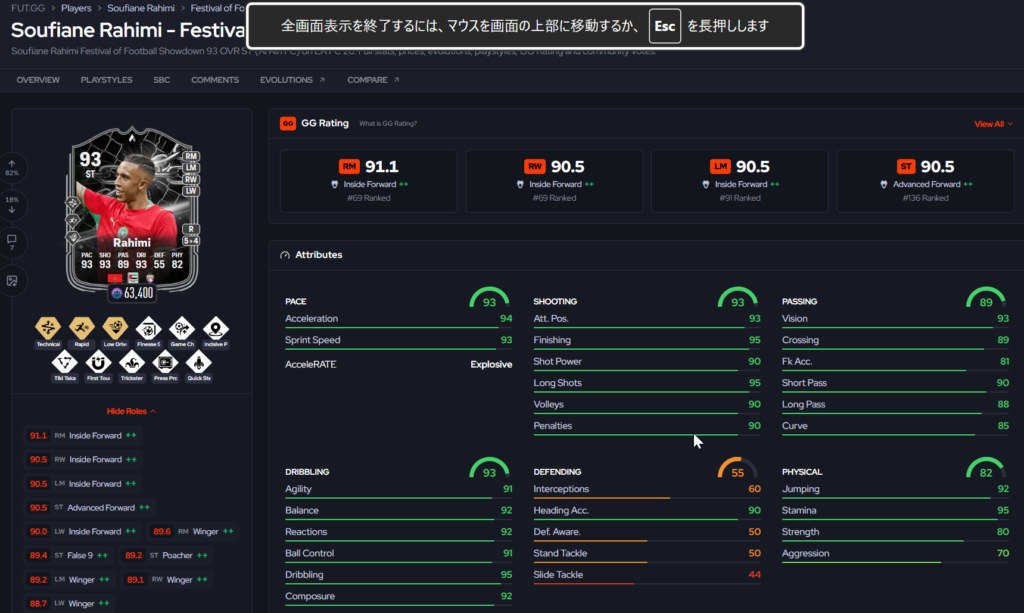The image size is (1024, 613).
Task: Switch to the Playstyles tab
Action: [x=106, y=80]
